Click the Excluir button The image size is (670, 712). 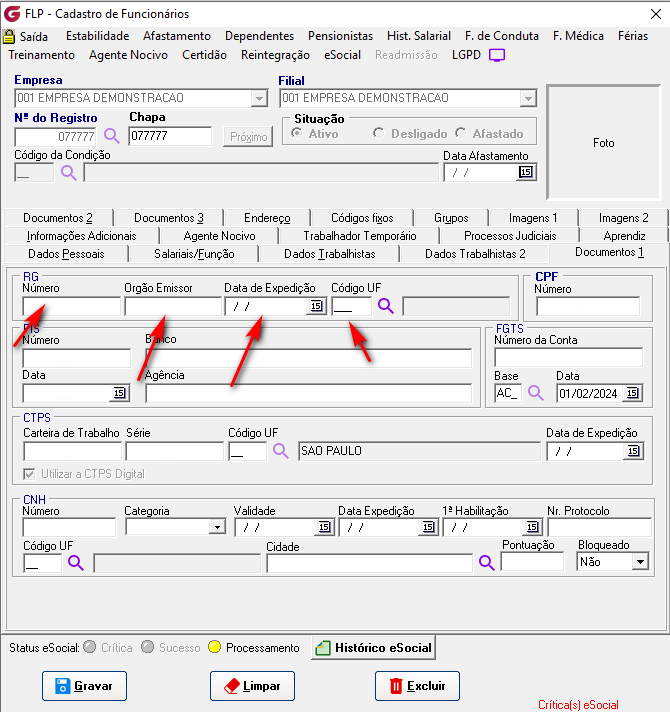418,686
